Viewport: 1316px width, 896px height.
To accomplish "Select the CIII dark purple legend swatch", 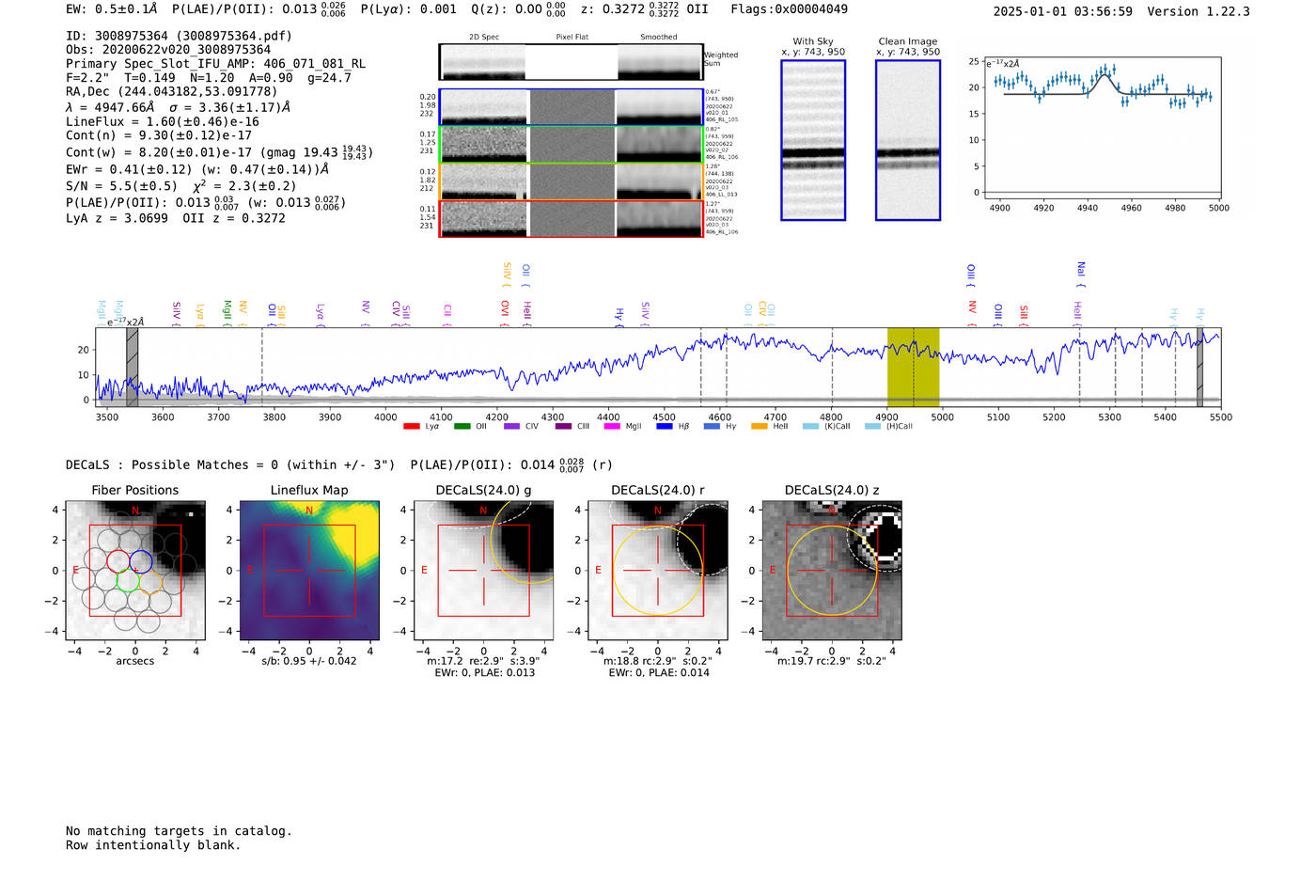I will click(562, 427).
